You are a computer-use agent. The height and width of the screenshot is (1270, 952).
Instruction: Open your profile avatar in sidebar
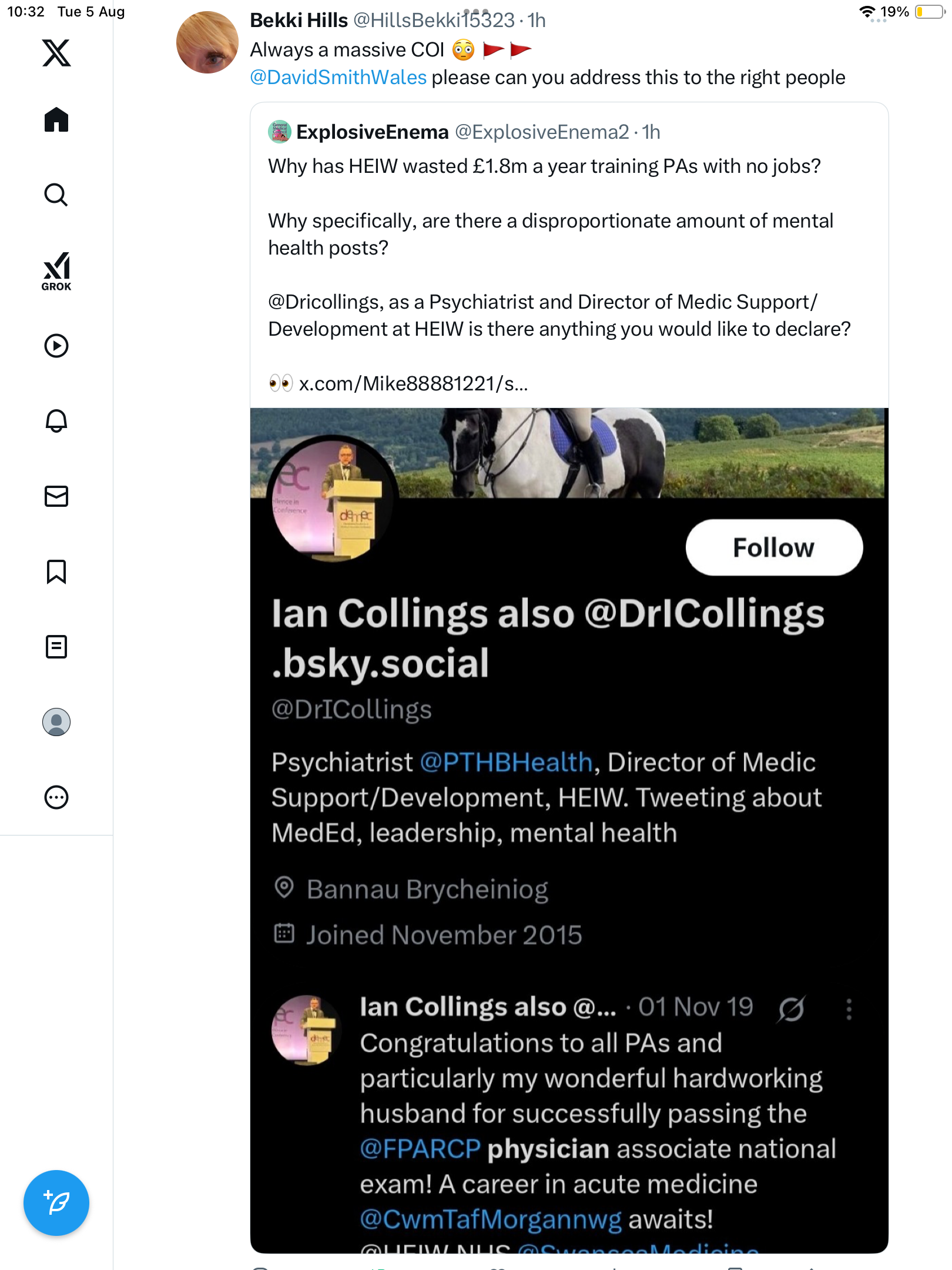[56, 722]
